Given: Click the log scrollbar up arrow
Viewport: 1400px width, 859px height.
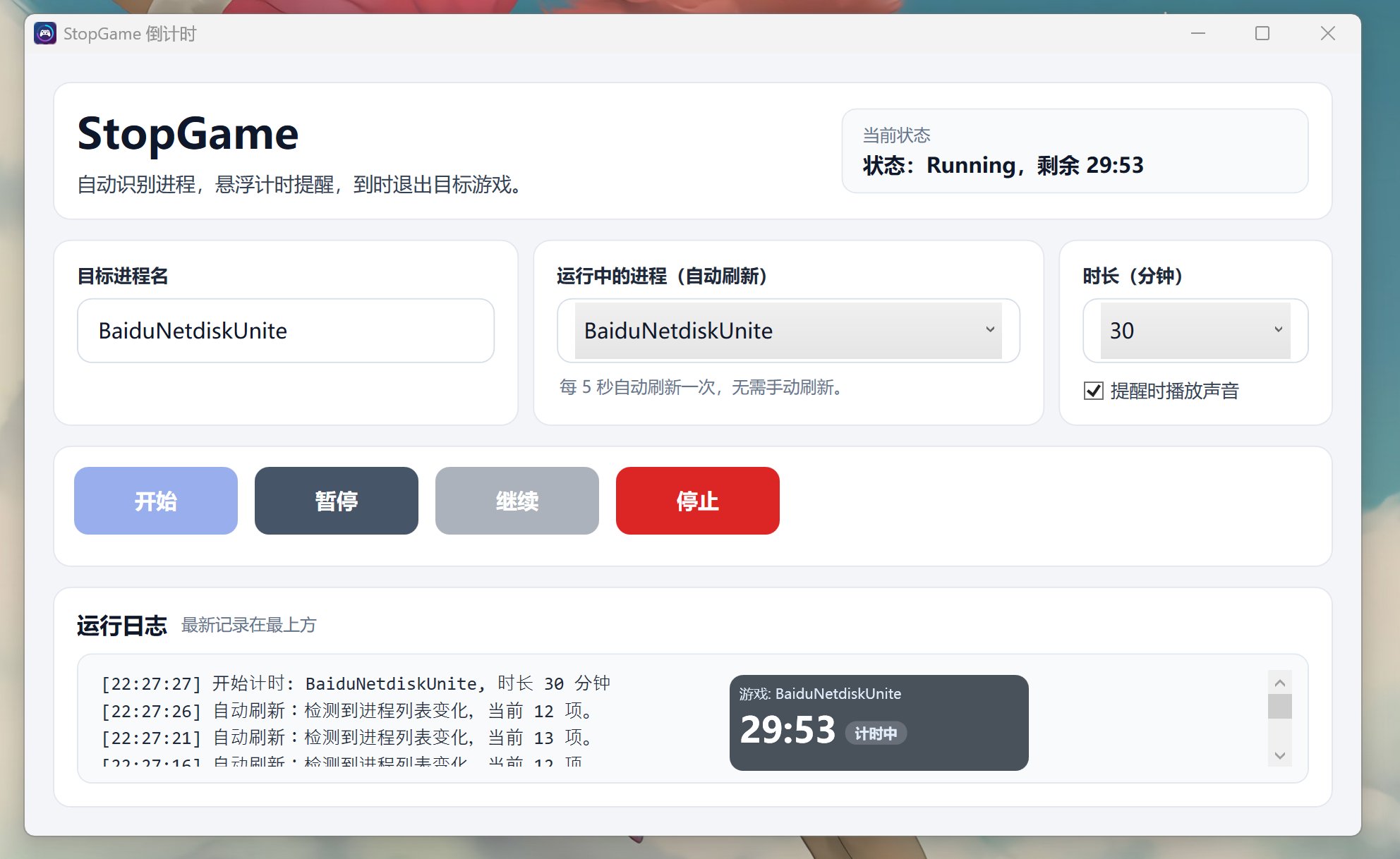Looking at the screenshot, I should click(1279, 683).
